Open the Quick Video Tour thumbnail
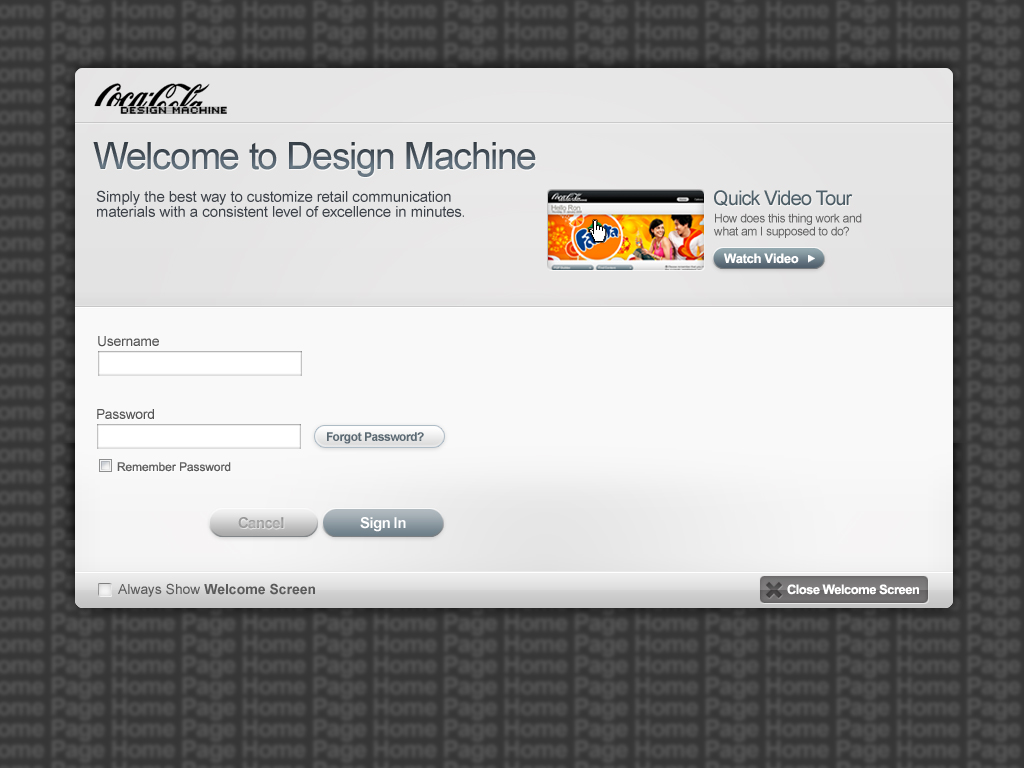This screenshot has height=768, width=1024. click(626, 230)
